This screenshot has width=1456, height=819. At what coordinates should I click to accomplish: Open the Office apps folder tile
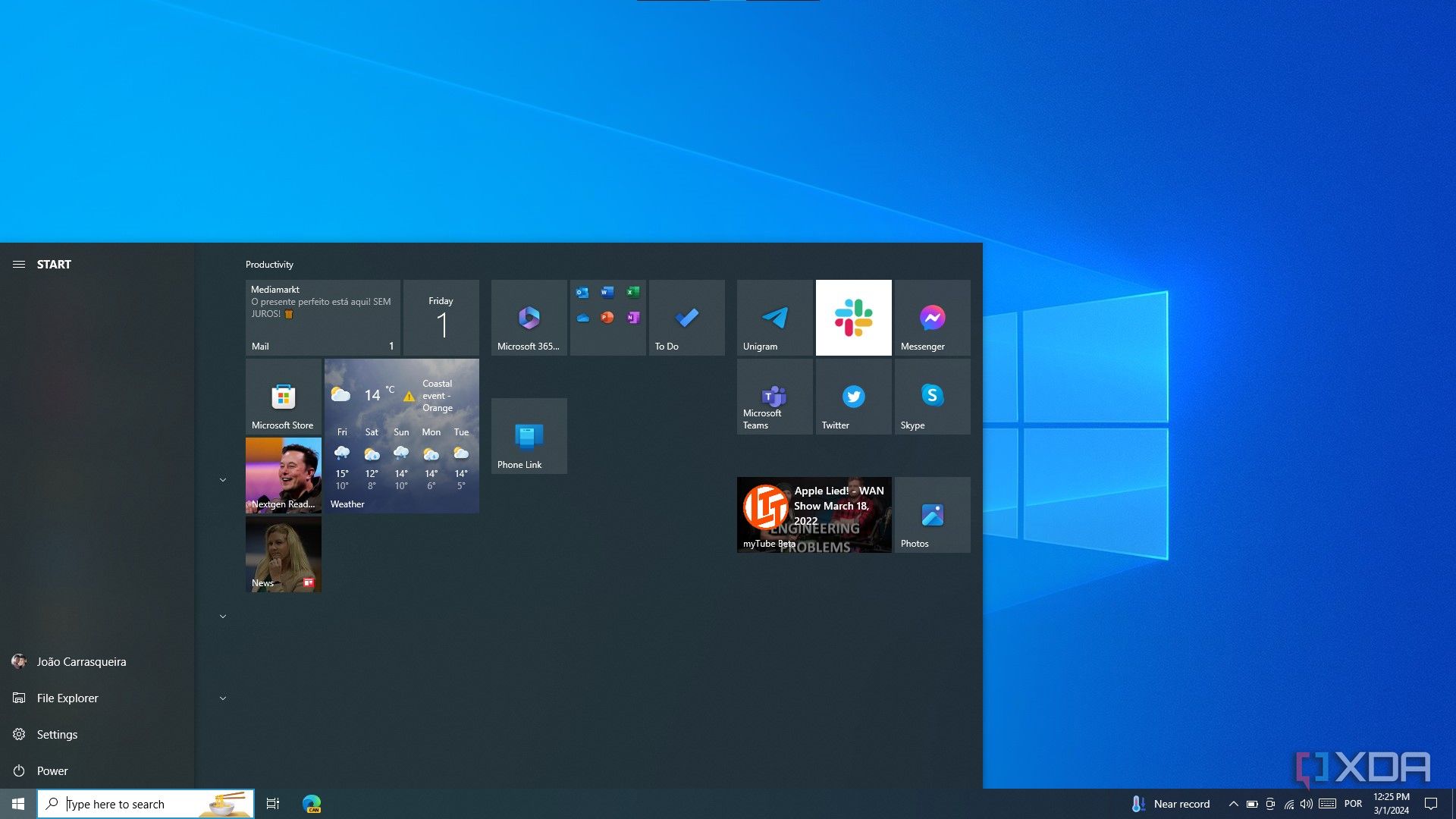(607, 318)
